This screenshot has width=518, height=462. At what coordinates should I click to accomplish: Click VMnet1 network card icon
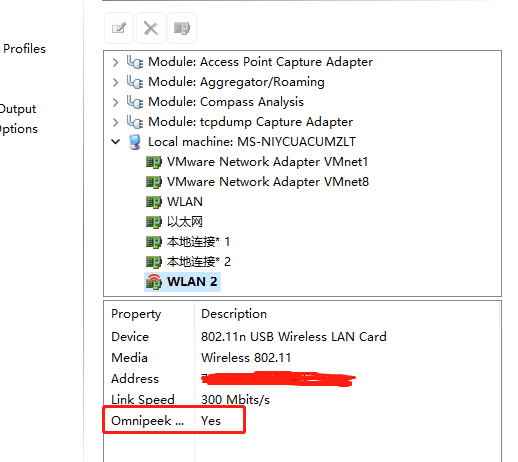(154, 162)
